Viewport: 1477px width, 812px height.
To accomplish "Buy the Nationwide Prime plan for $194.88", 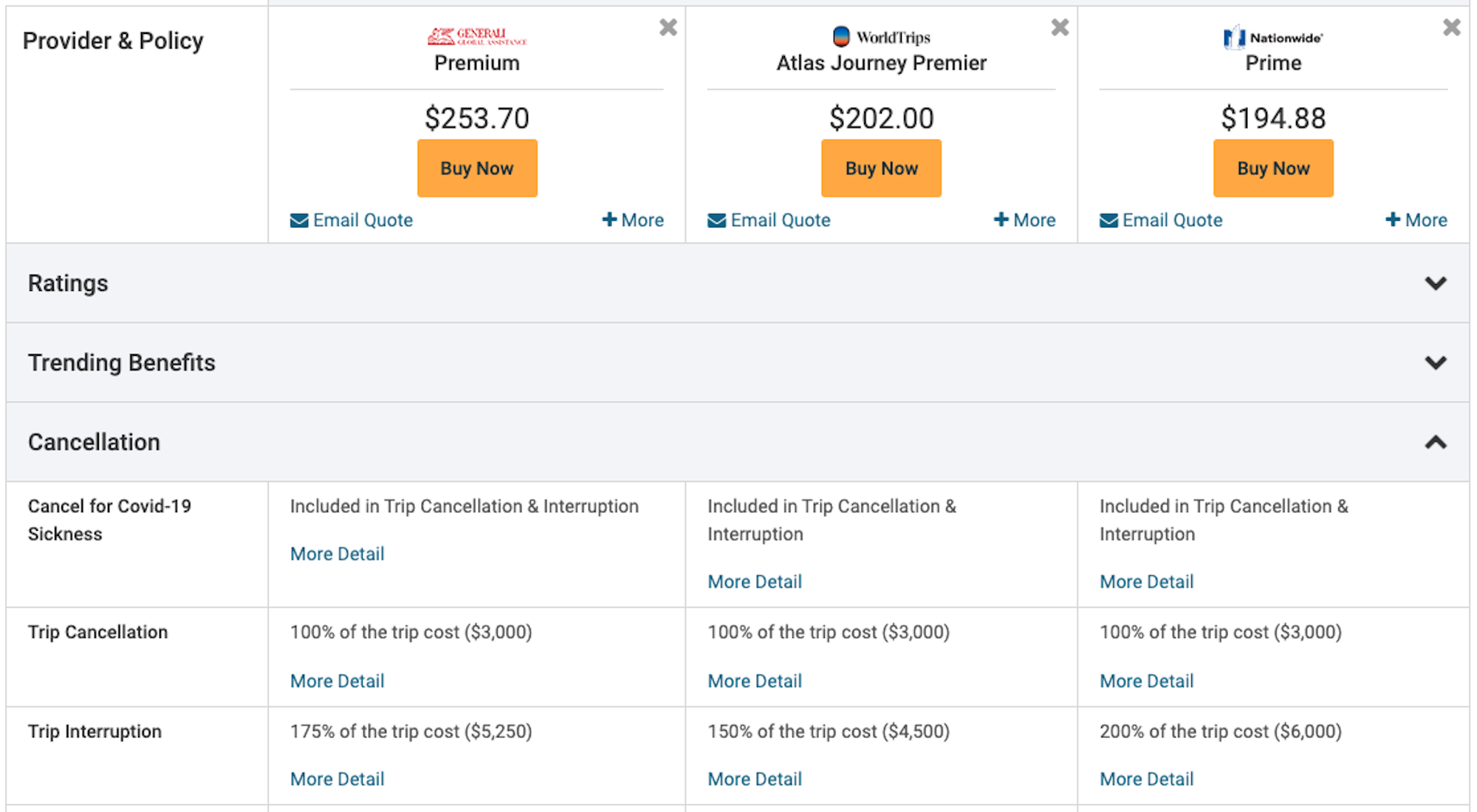I will (x=1273, y=168).
